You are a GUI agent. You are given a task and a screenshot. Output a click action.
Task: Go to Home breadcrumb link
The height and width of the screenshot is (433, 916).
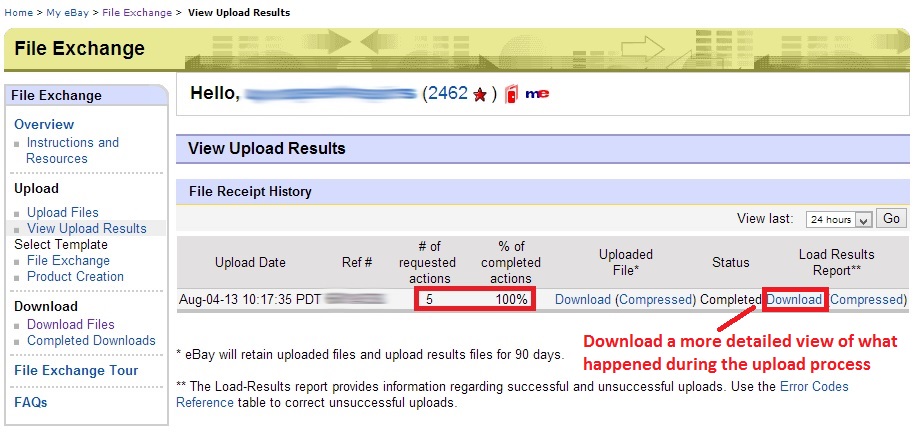[x=19, y=12]
